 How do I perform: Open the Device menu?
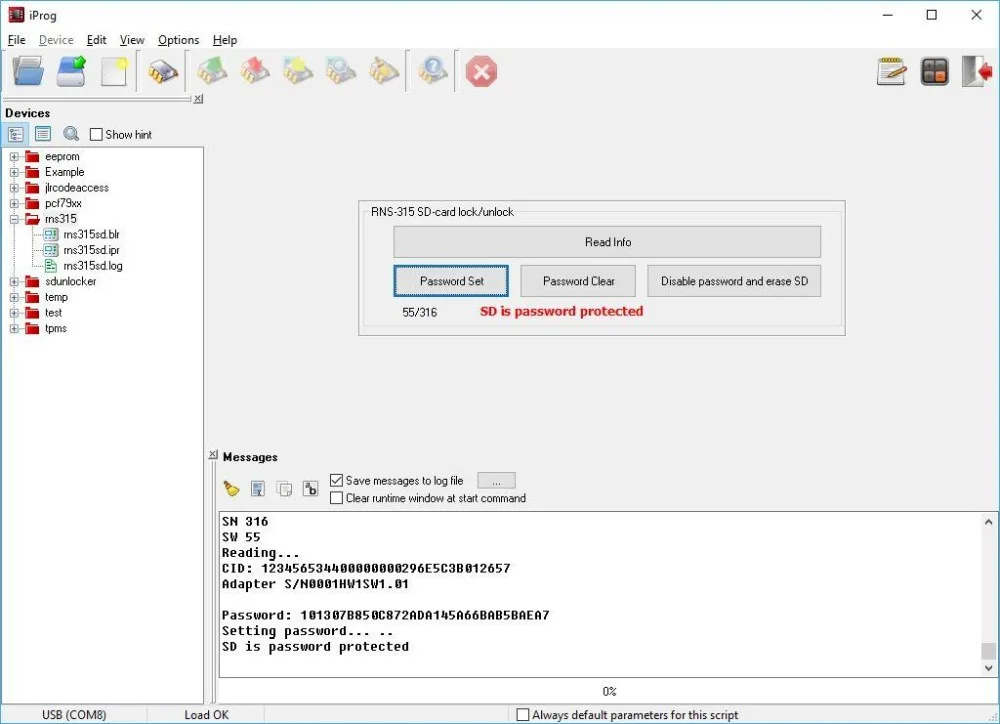click(x=56, y=40)
